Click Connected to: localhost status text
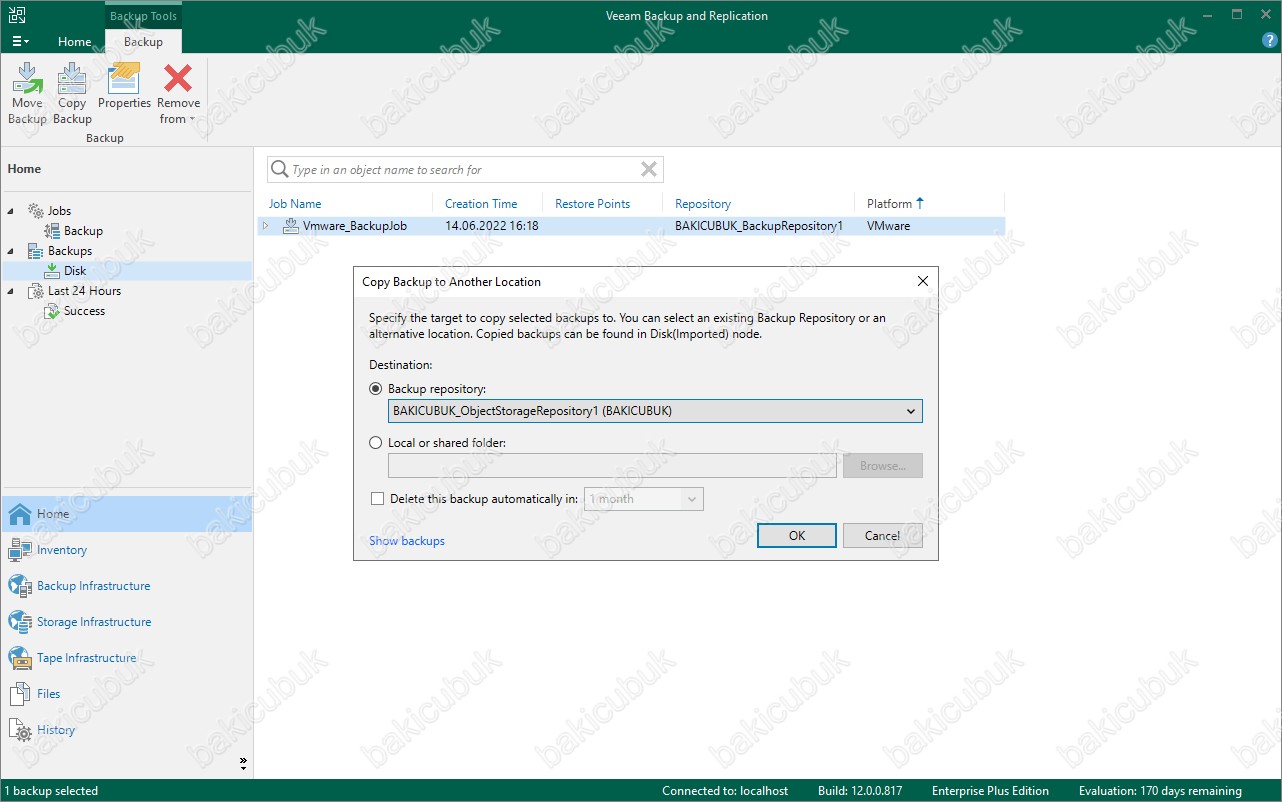The height and width of the screenshot is (802, 1282). 725,791
